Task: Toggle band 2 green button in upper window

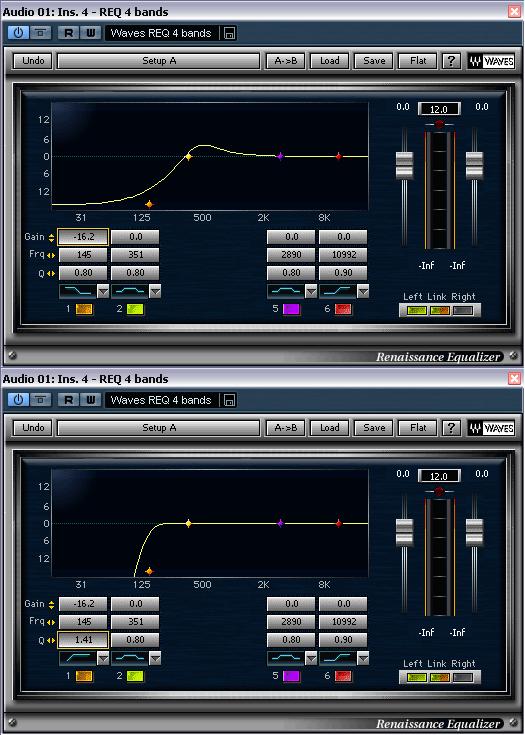Action: pyautogui.click(x=135, y=309)
